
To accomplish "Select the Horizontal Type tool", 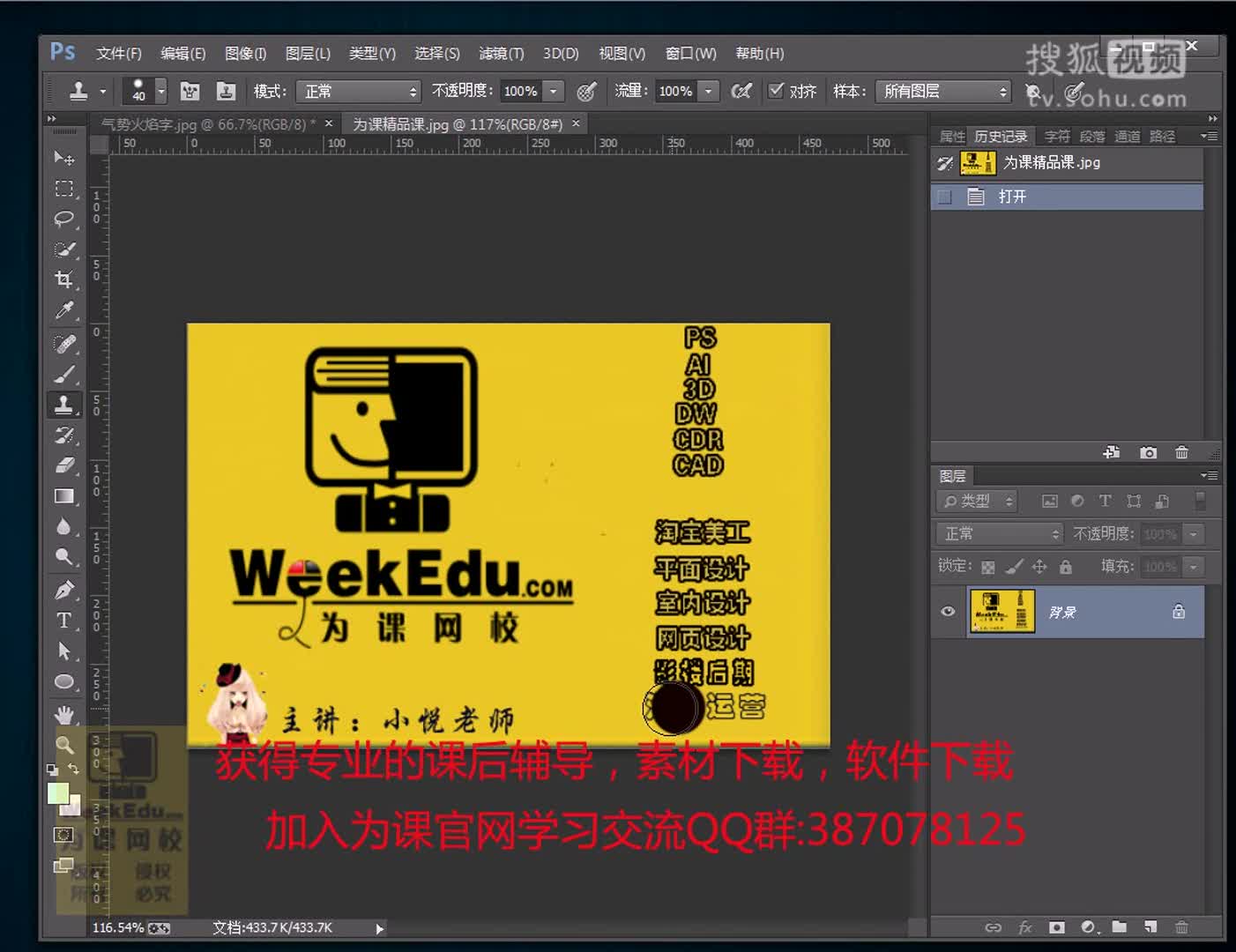I will 63,621.
